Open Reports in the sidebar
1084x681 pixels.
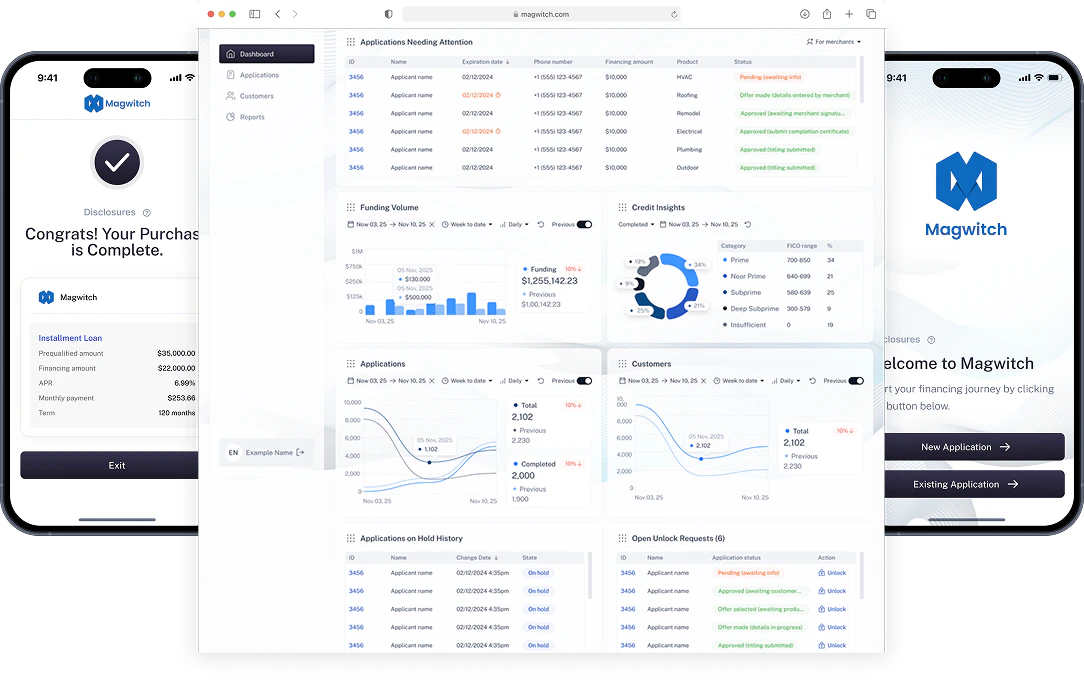(x=252, y=117)
